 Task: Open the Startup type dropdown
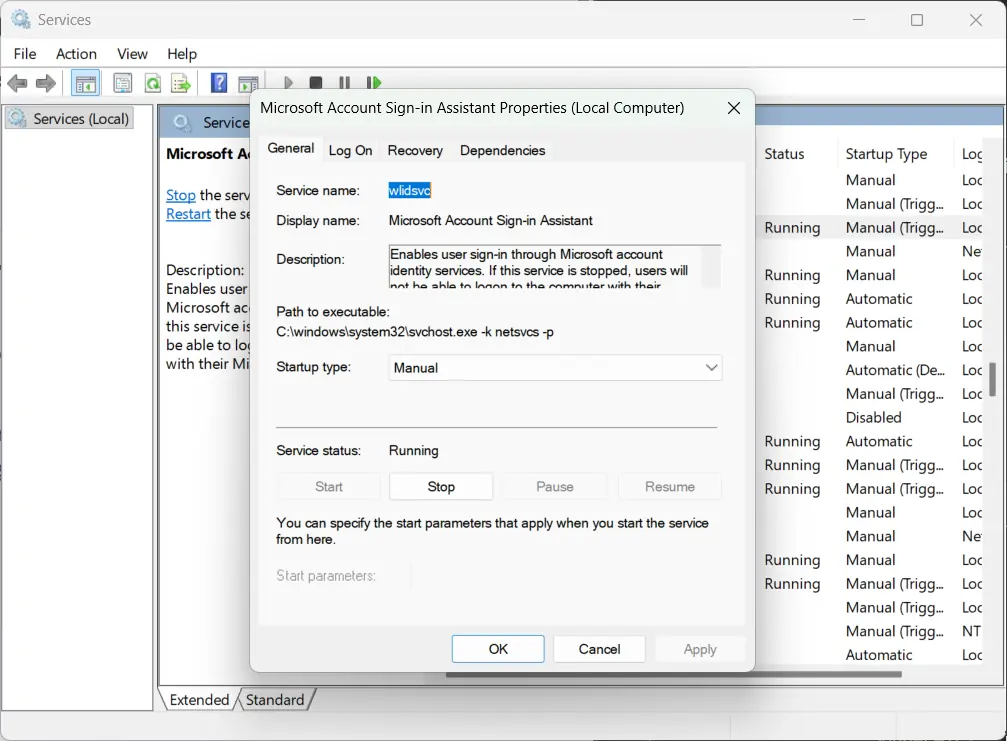pos(555,368)
